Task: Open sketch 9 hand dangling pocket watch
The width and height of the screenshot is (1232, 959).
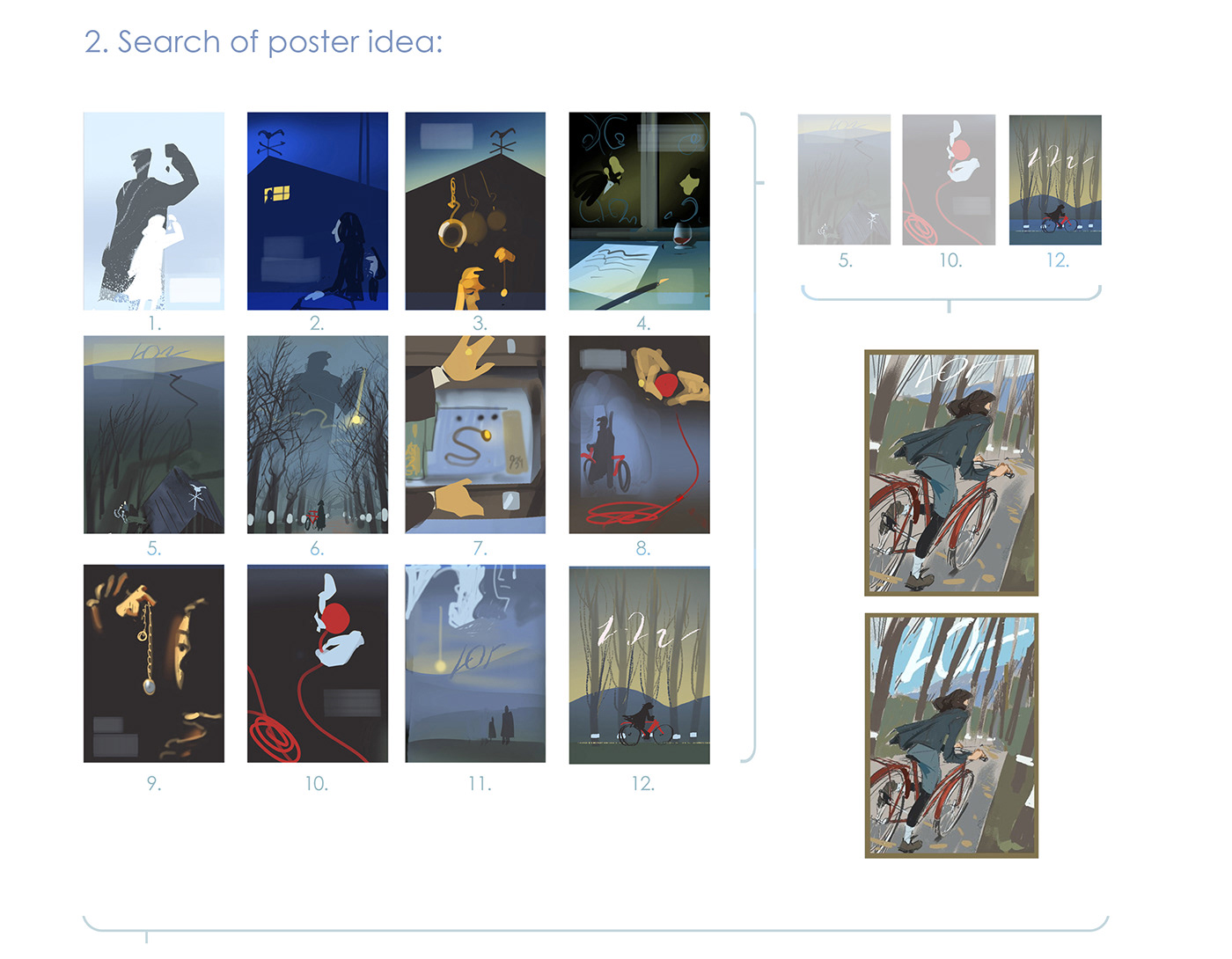Action: click(x=154, y=664)
